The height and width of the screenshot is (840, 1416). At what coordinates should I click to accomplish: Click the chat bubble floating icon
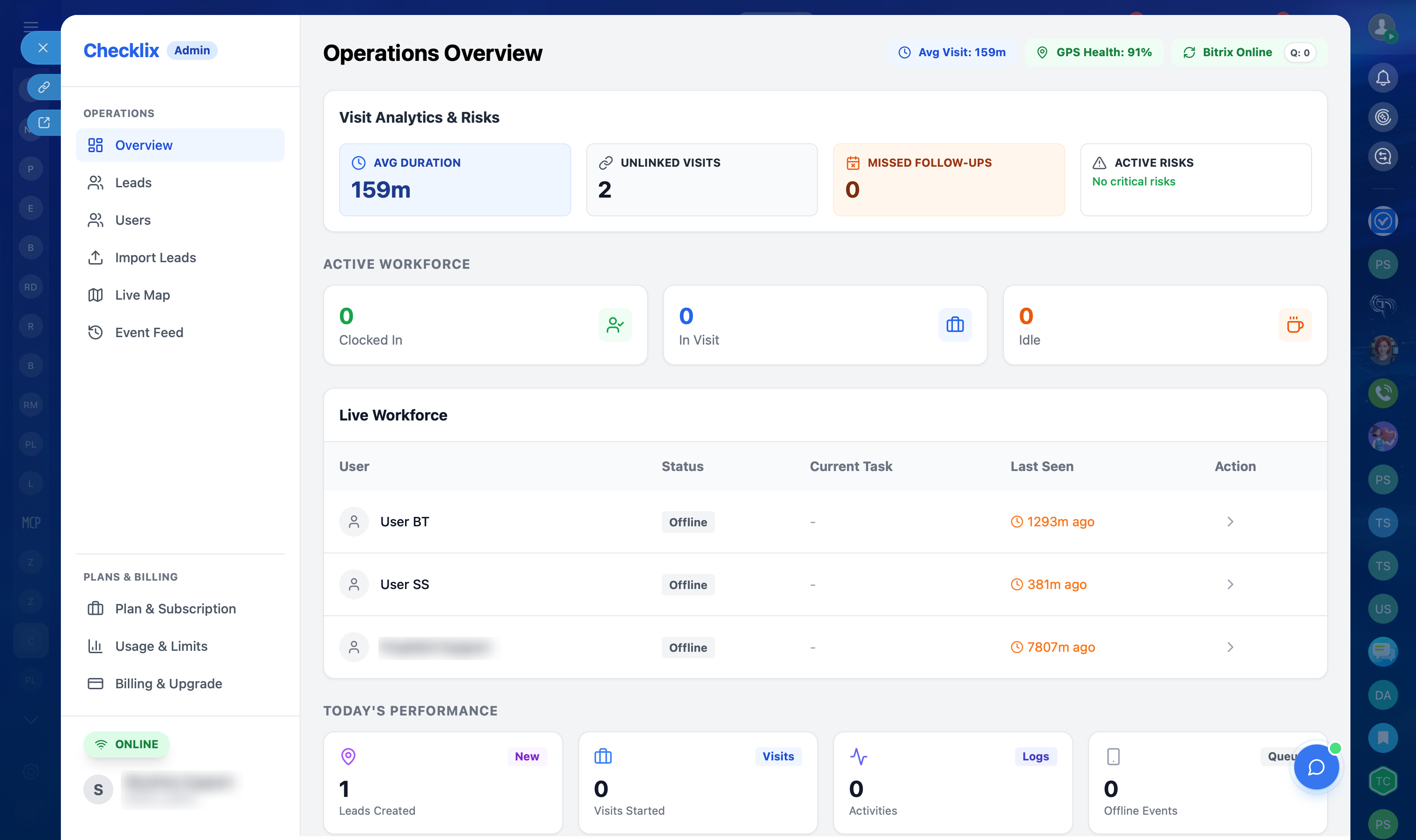pyautogui.click(x=1316, y=767)
